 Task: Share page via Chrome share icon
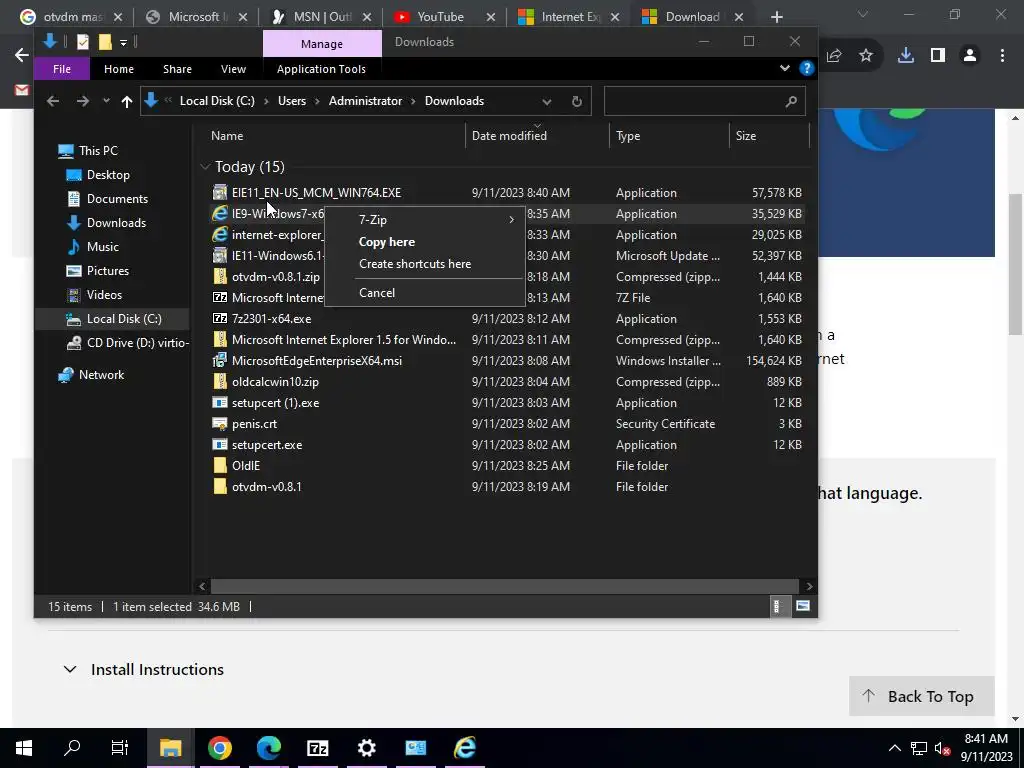[834, 56]
